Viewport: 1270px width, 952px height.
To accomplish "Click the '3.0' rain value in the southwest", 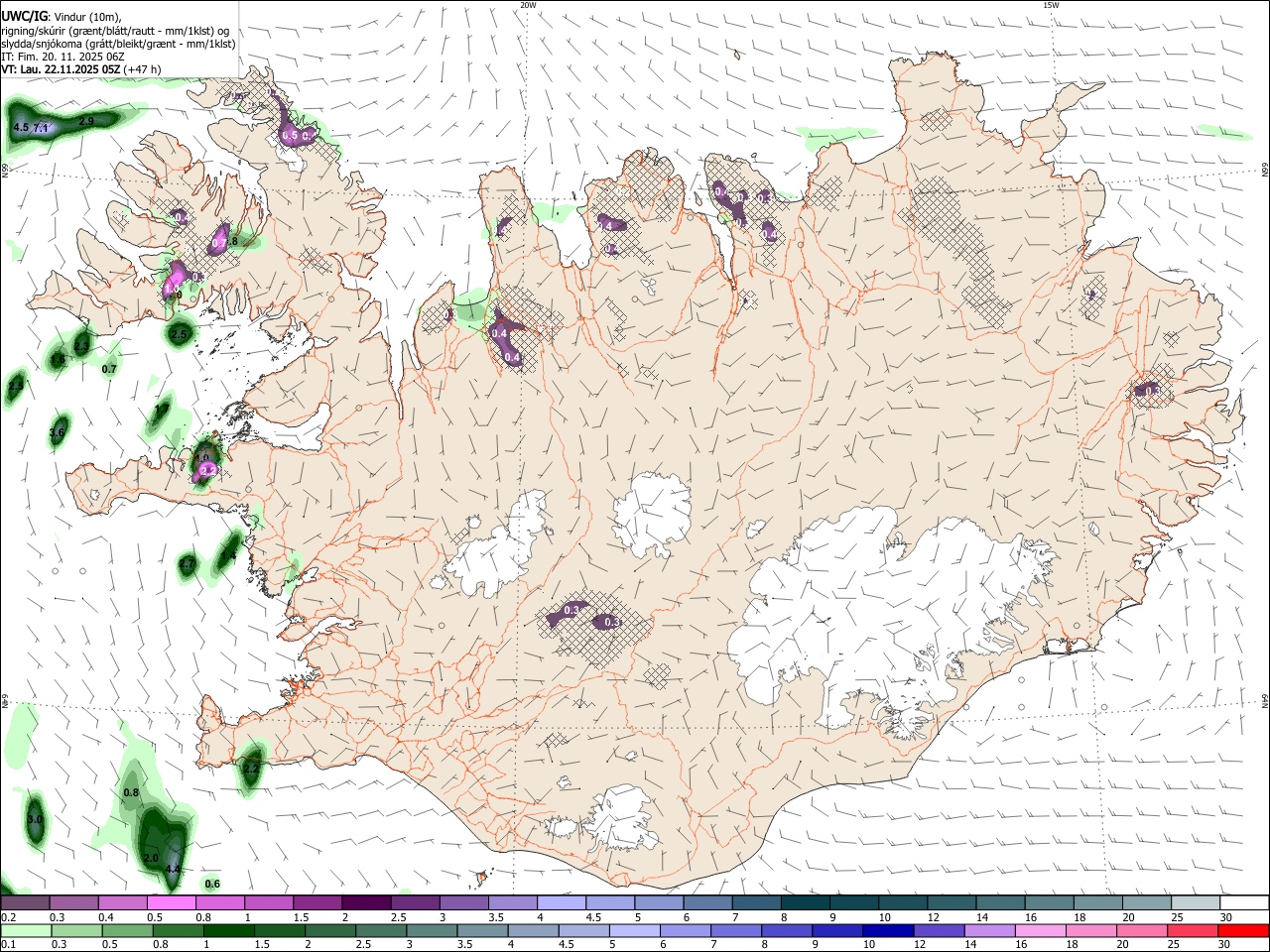I will (x=35, y=819).
